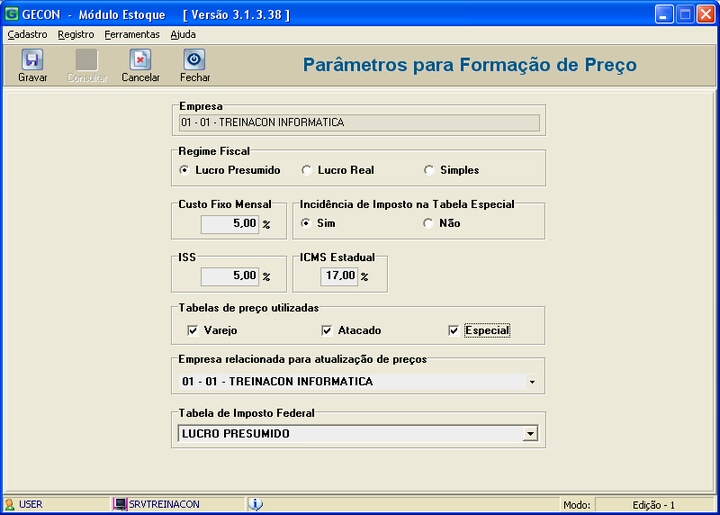The image size is (720, 515).
Task: Click the info icon in status bar
Action: point(255,504)
